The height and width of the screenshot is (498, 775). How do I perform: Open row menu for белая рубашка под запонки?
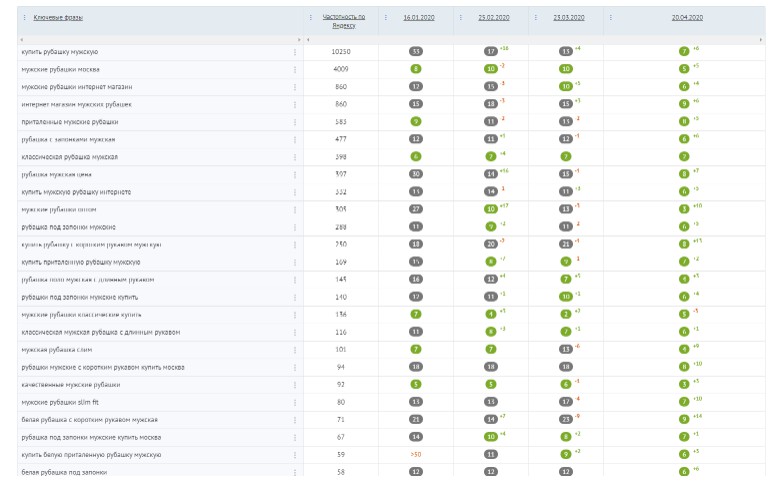click(295, 471)
